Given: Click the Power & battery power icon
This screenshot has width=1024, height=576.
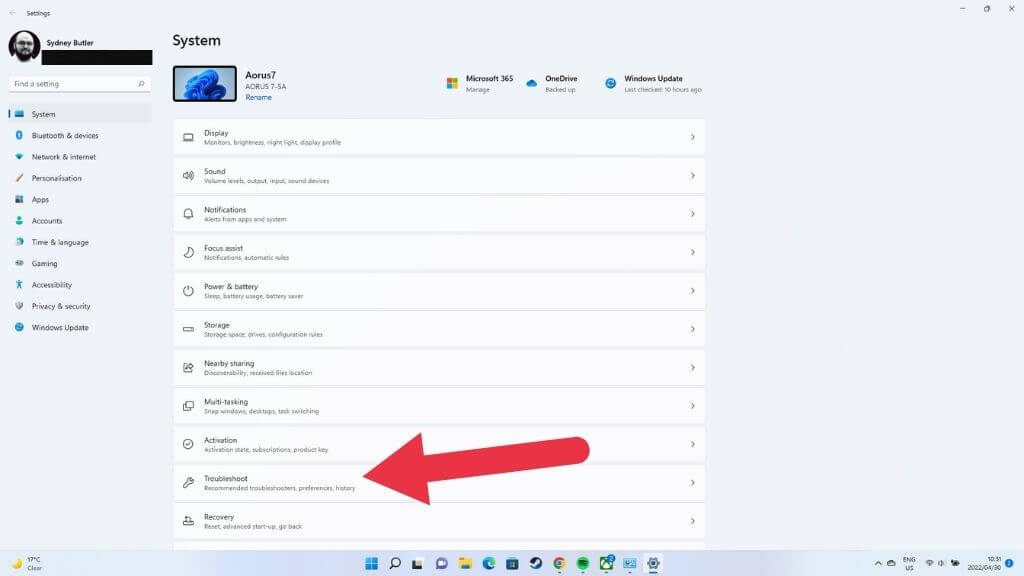Looking at the screenshot, I should 188,291.
